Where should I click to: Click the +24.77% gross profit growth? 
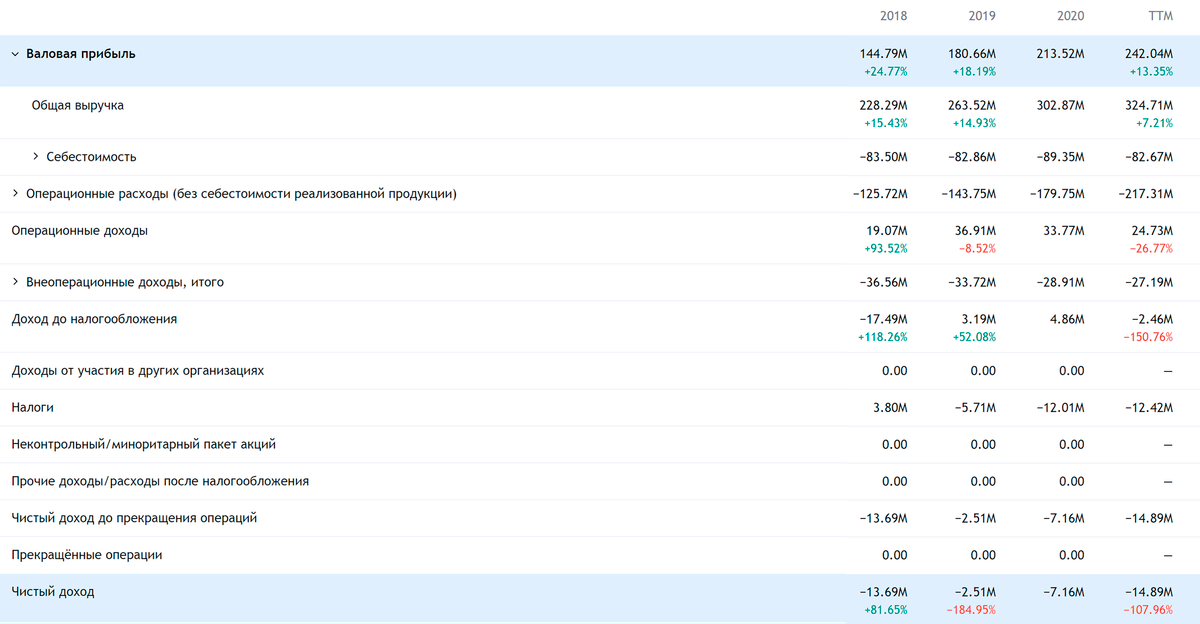click(x=886, y=72)
